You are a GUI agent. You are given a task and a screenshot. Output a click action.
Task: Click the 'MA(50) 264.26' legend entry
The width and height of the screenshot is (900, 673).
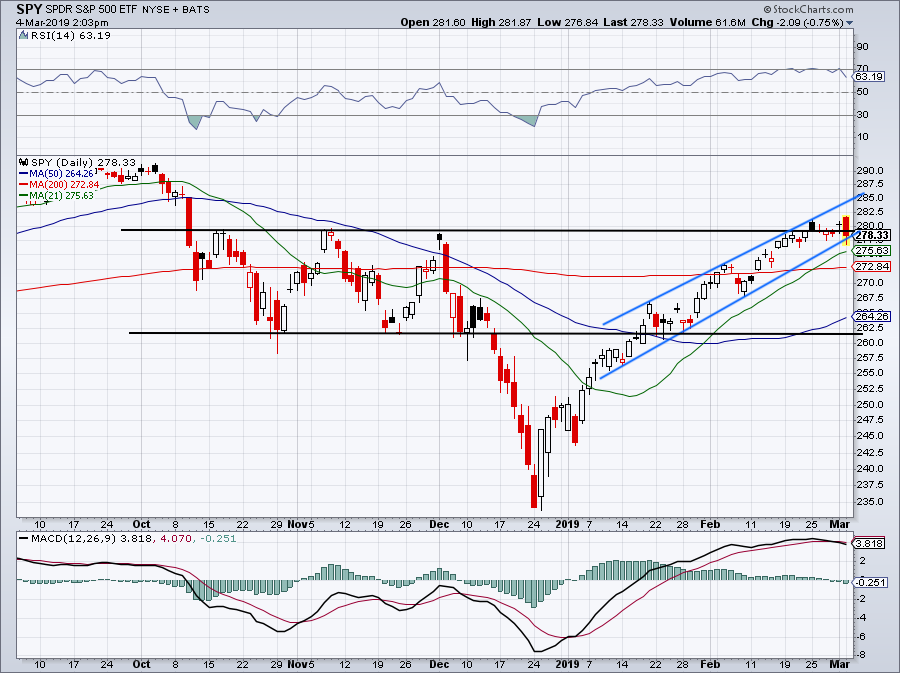point(61,174)
